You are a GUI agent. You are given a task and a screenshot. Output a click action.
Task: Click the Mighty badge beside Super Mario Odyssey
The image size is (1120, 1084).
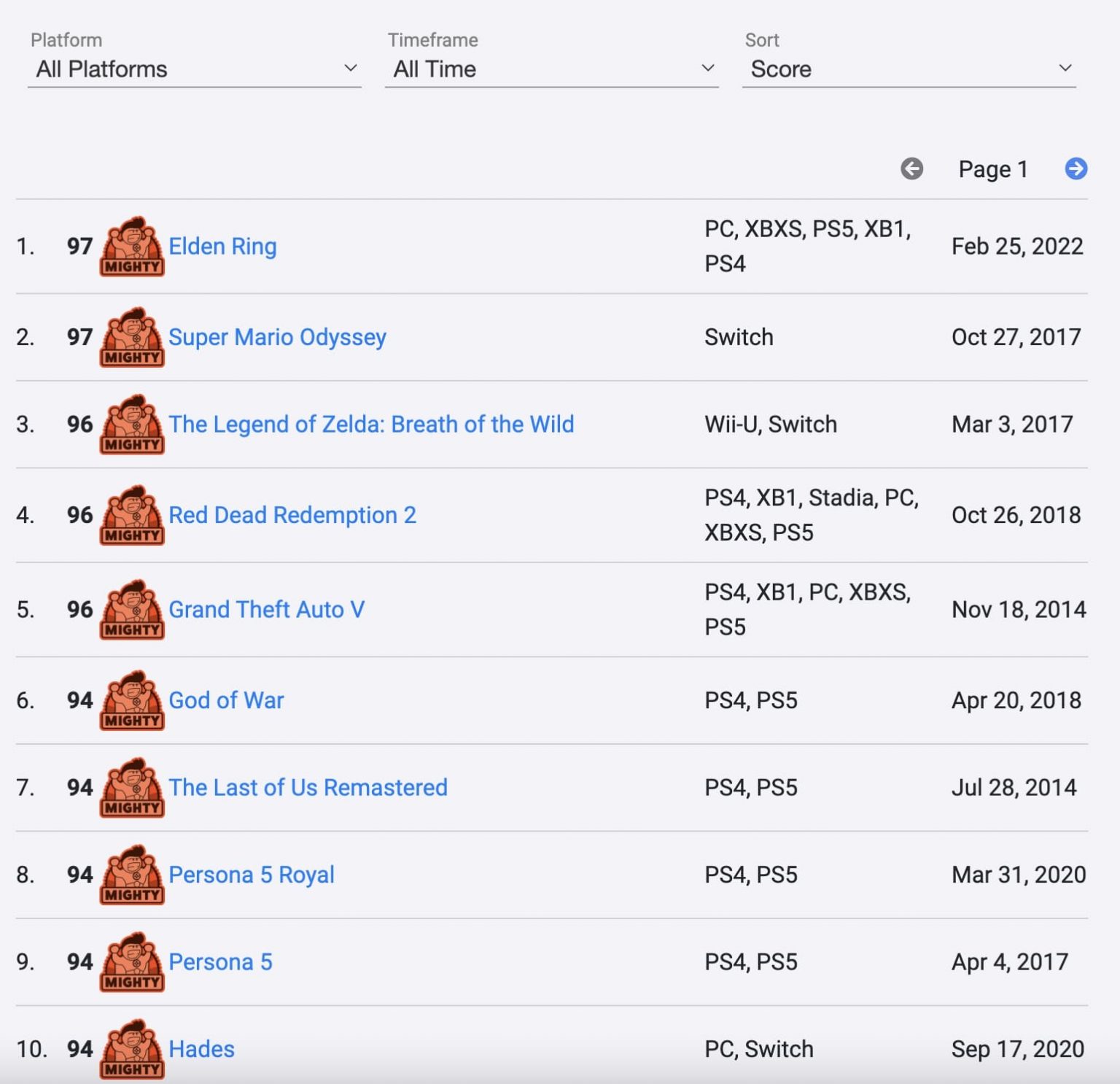click(x=132, y=337)
